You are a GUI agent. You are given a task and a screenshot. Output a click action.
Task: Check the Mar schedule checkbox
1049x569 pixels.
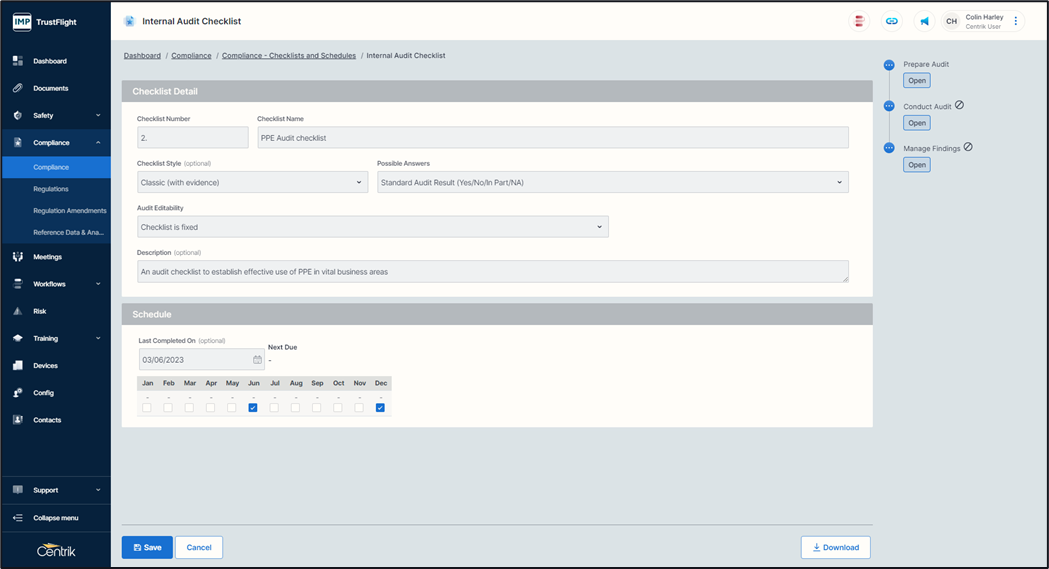coord(189,407)
